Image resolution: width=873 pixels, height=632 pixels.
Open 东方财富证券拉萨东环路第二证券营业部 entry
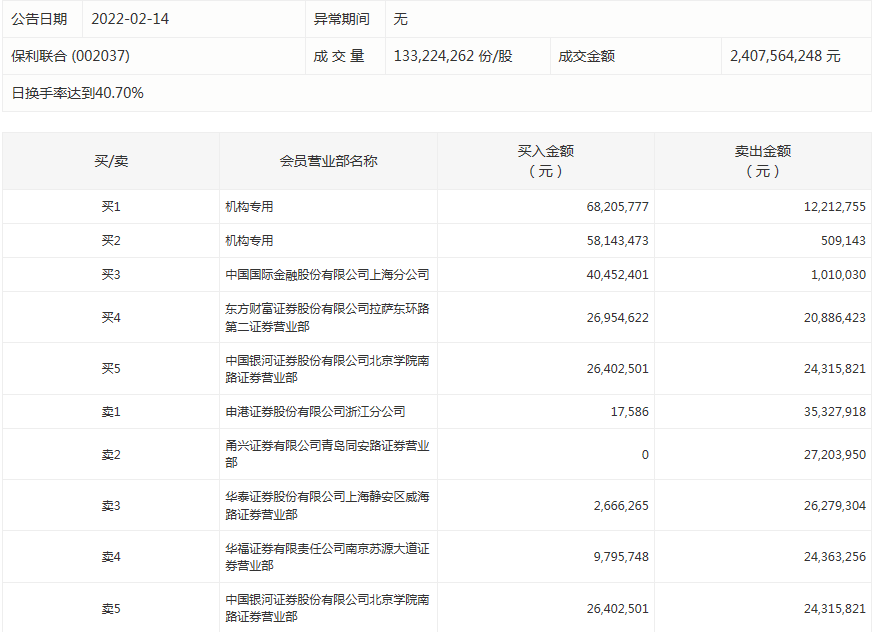coord(327,317)
